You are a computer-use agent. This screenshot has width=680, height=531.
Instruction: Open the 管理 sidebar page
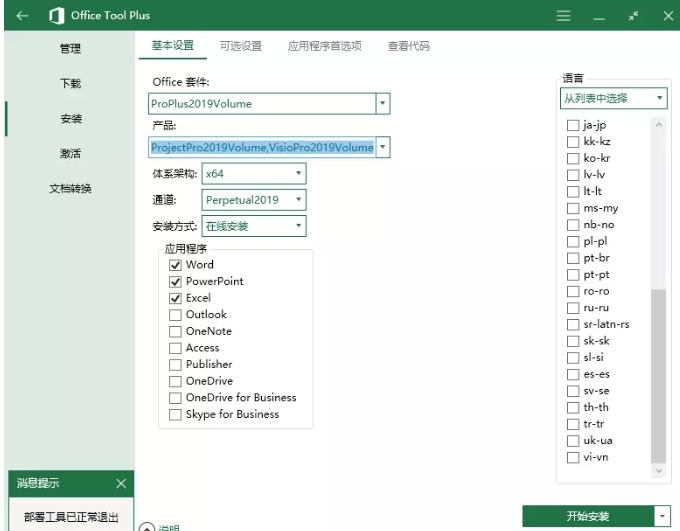(x=70, y=48)
